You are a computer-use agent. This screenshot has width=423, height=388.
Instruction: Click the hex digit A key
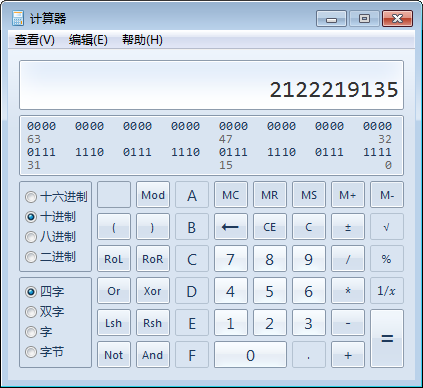192,195
